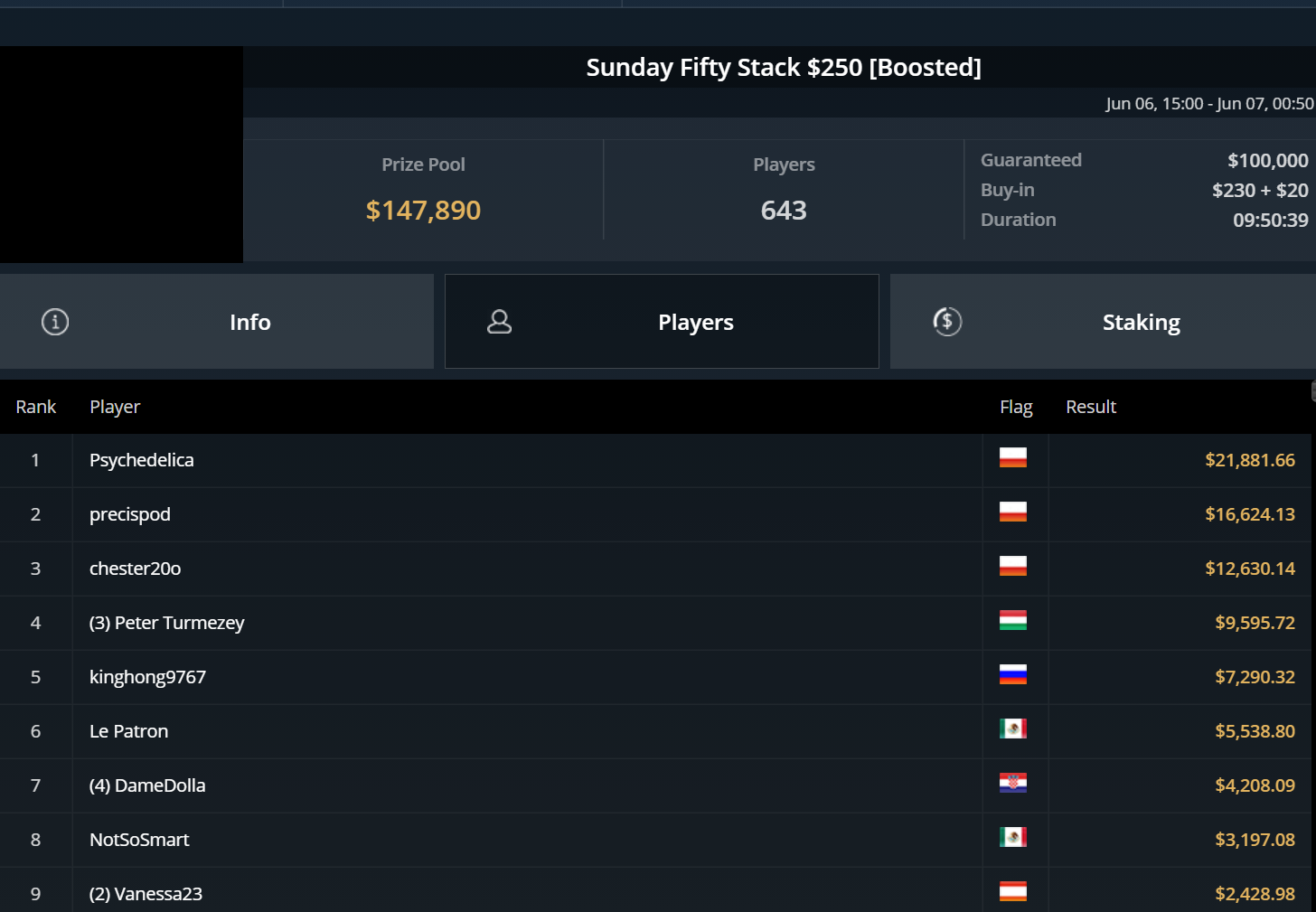
Task: Click the $21,881.66 first-place result
Action: click(1249, 460)
